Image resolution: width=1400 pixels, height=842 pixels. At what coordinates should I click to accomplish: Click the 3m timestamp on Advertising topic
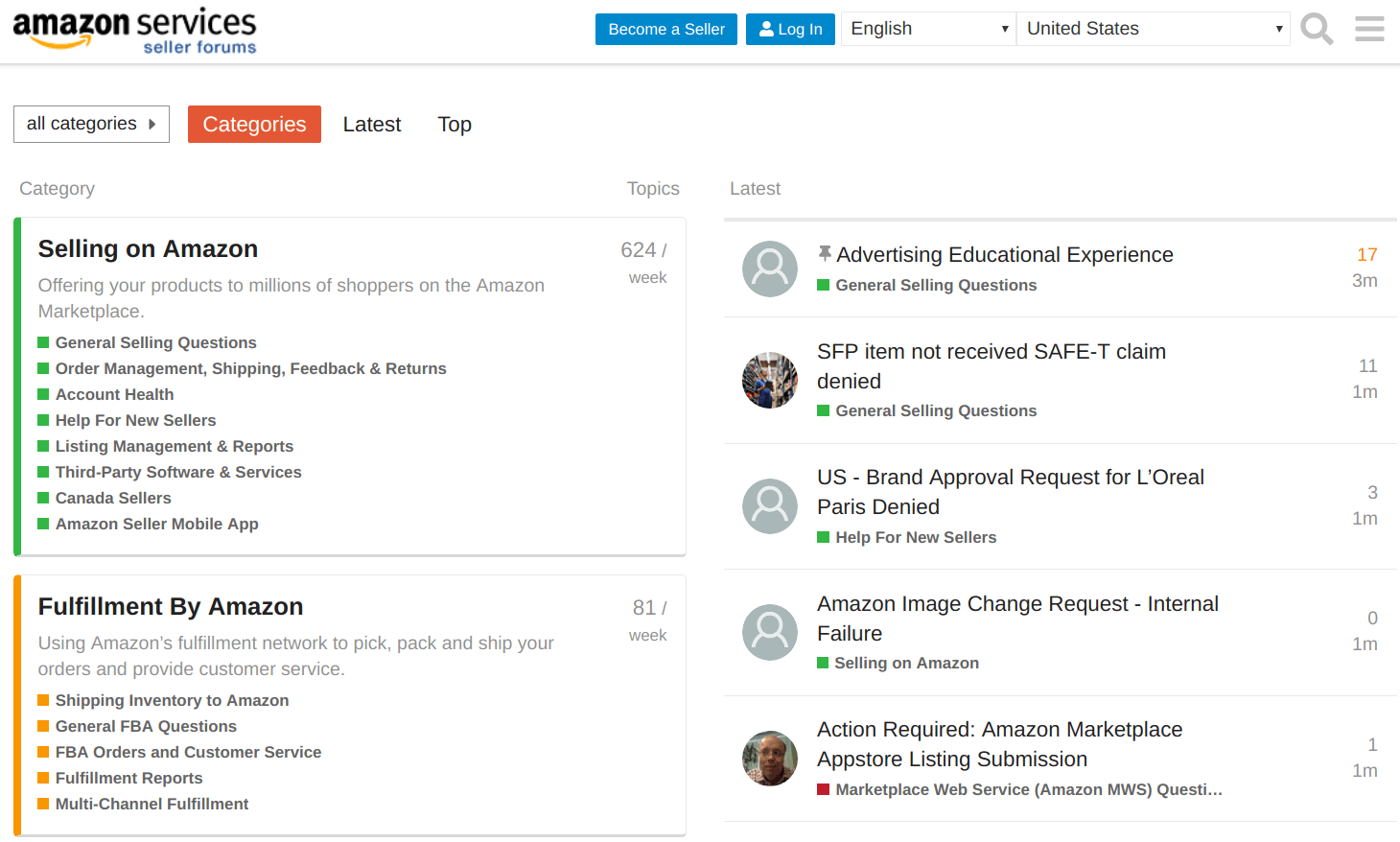1365,280
